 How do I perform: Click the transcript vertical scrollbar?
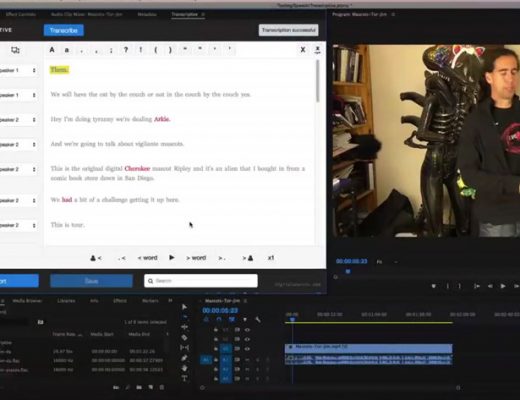click(x=318, y=81)
